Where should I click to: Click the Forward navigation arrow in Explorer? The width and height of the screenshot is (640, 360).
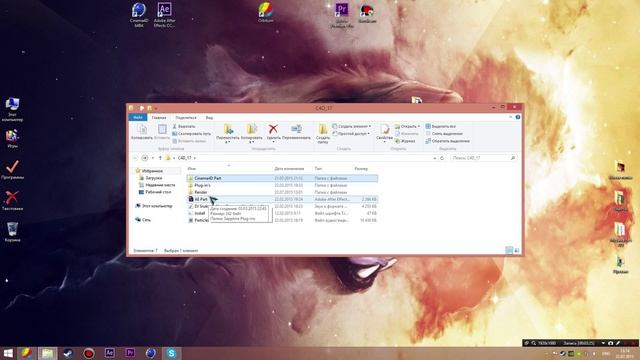(144, 158)
